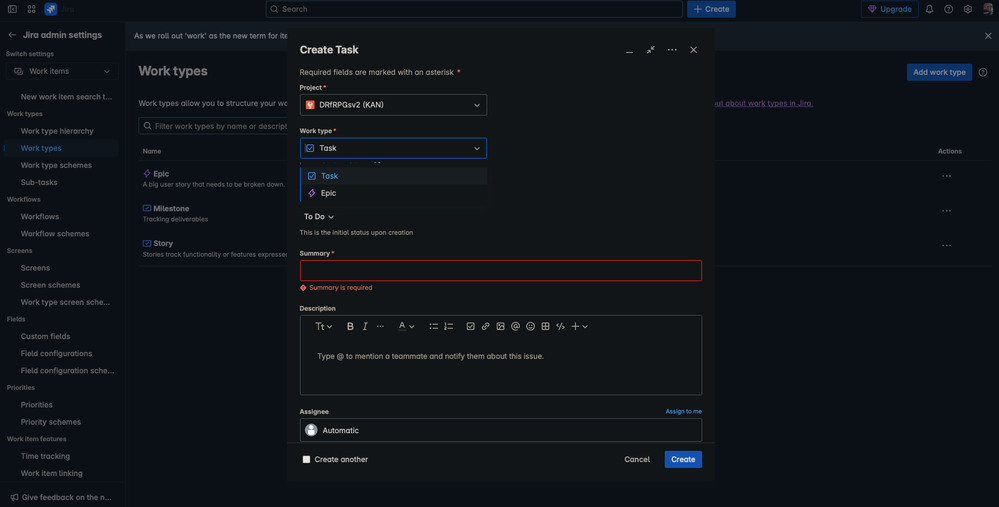
Task: Open Screen schemes in sidebar
Action: 50,285
